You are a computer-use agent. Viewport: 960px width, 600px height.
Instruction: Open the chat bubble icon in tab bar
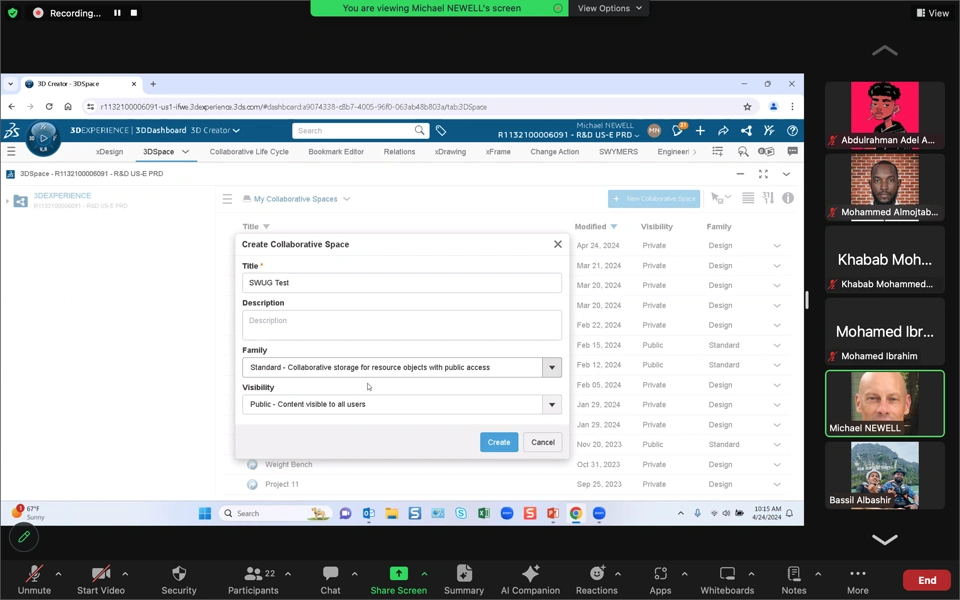coord(792,151)
